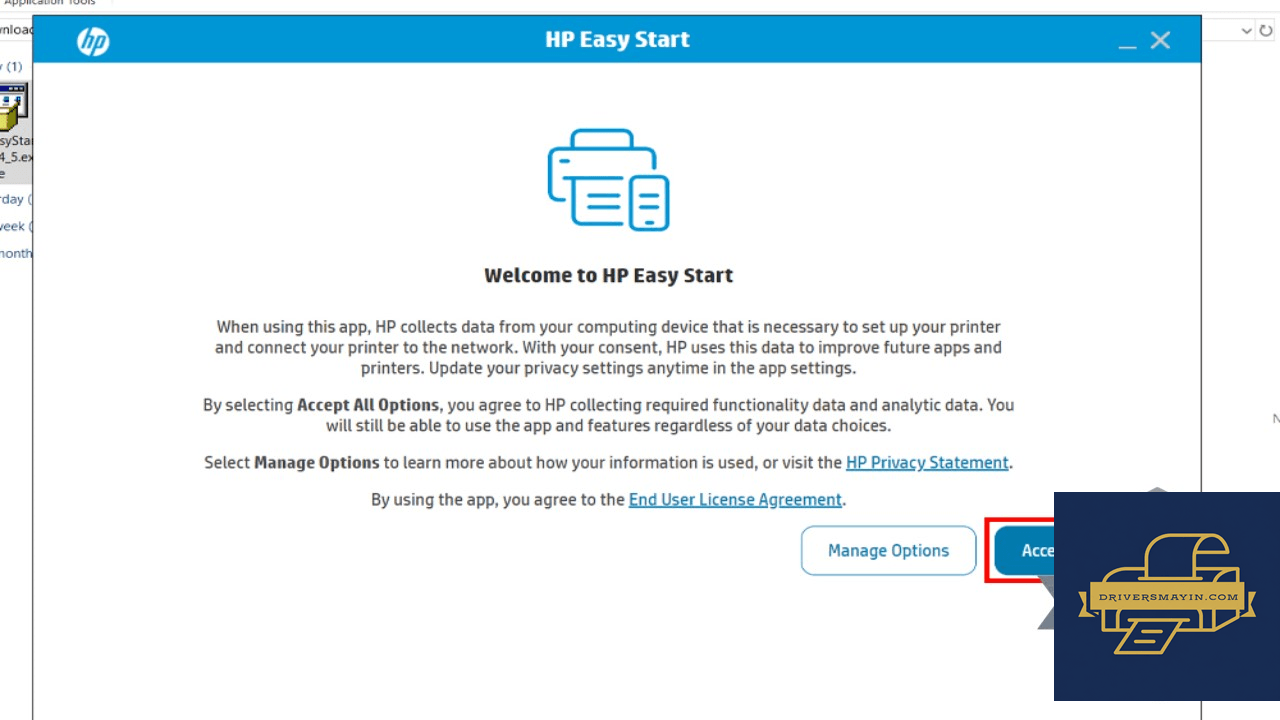Open Manage Options for privacy settings
This screenshot has width=1280, height=720.
pos(888,551)
